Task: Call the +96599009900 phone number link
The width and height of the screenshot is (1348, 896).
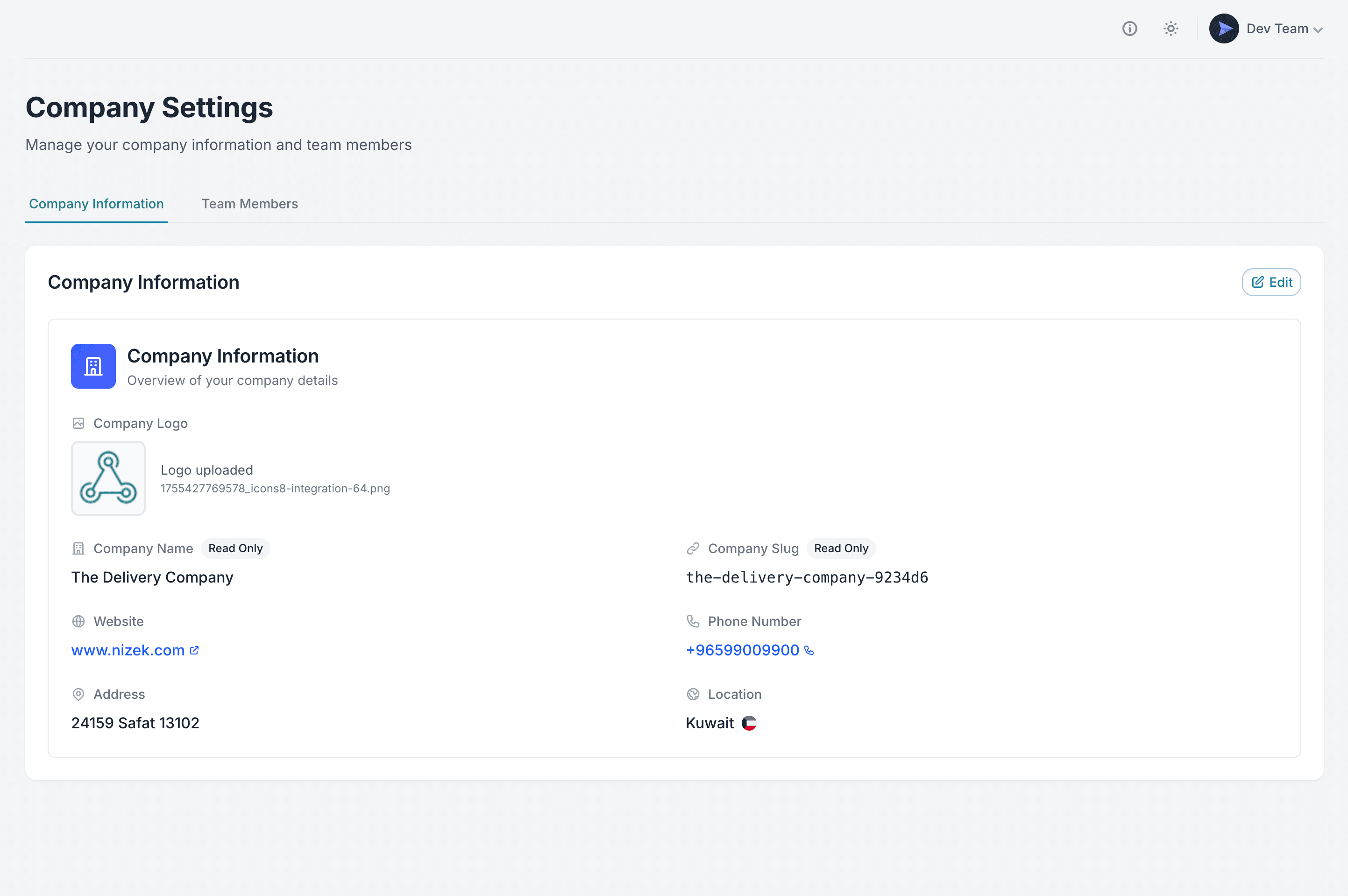Action: pos(742,650)
